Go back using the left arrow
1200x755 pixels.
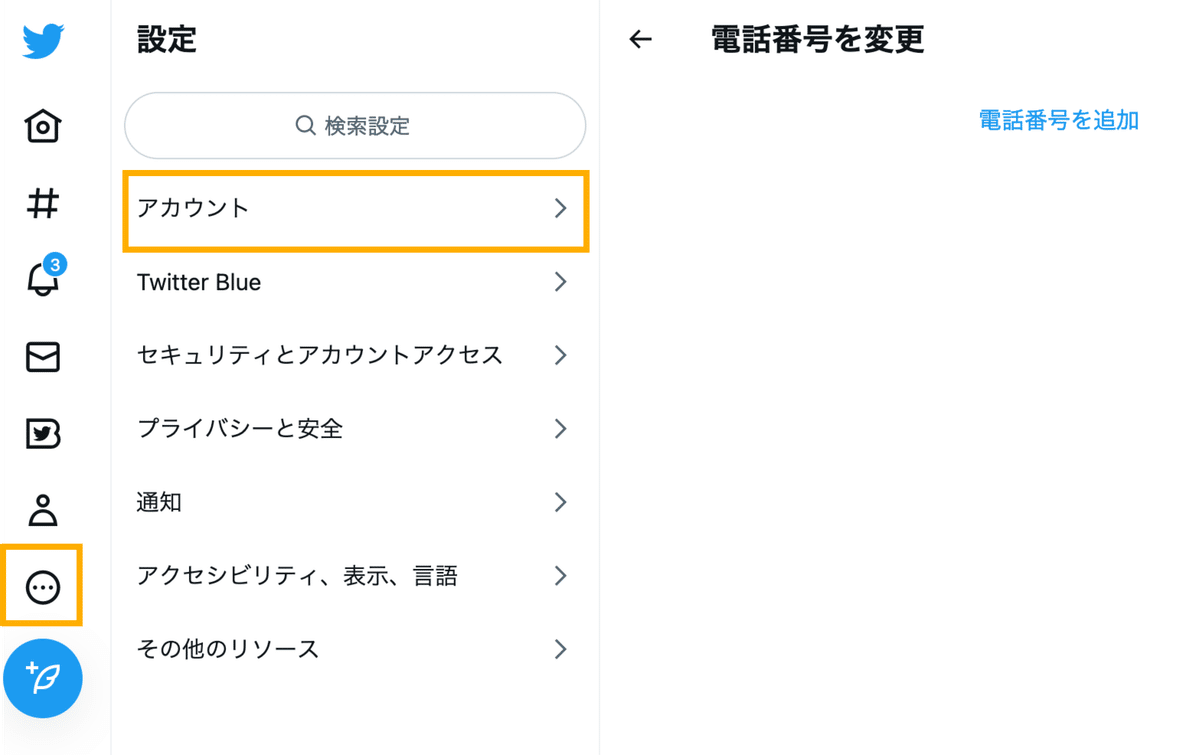click(x=640, y=40)
